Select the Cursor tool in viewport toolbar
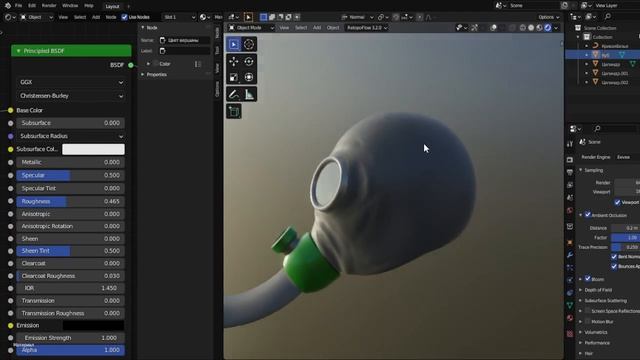This screenshot has height=360, width=640. (x=249, y=44)
